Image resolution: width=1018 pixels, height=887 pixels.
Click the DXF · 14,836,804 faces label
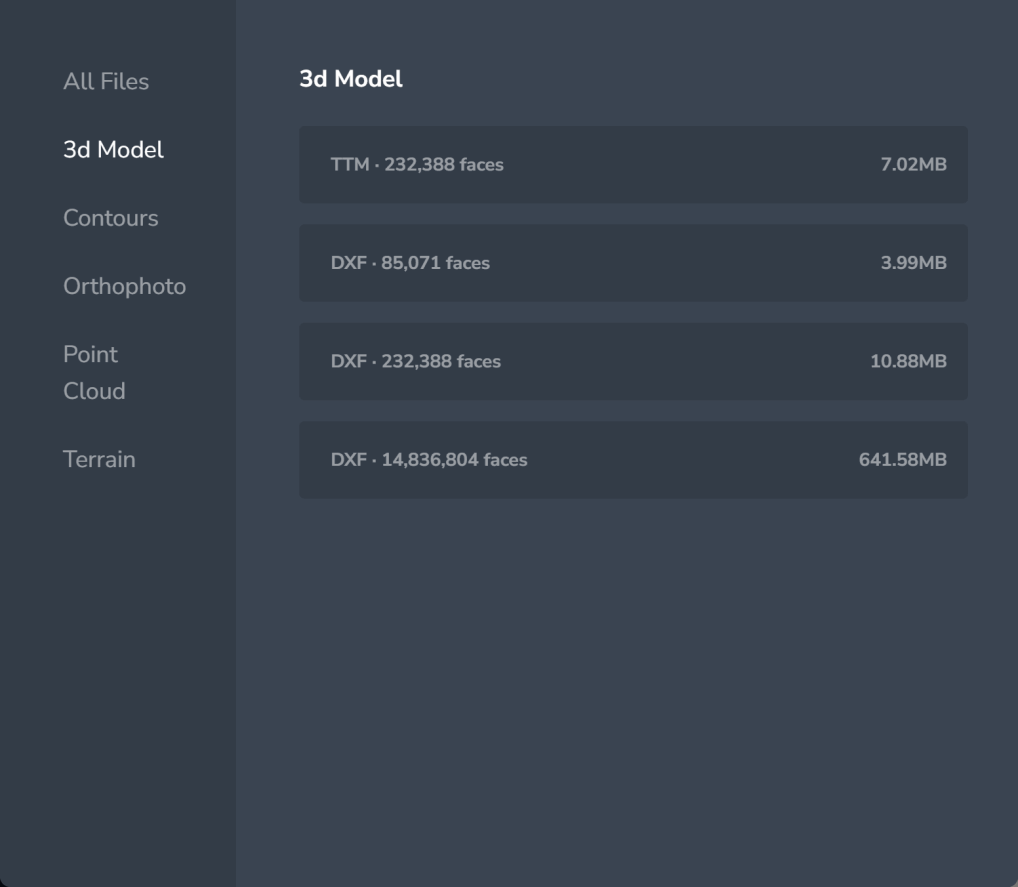pos(430,459)
